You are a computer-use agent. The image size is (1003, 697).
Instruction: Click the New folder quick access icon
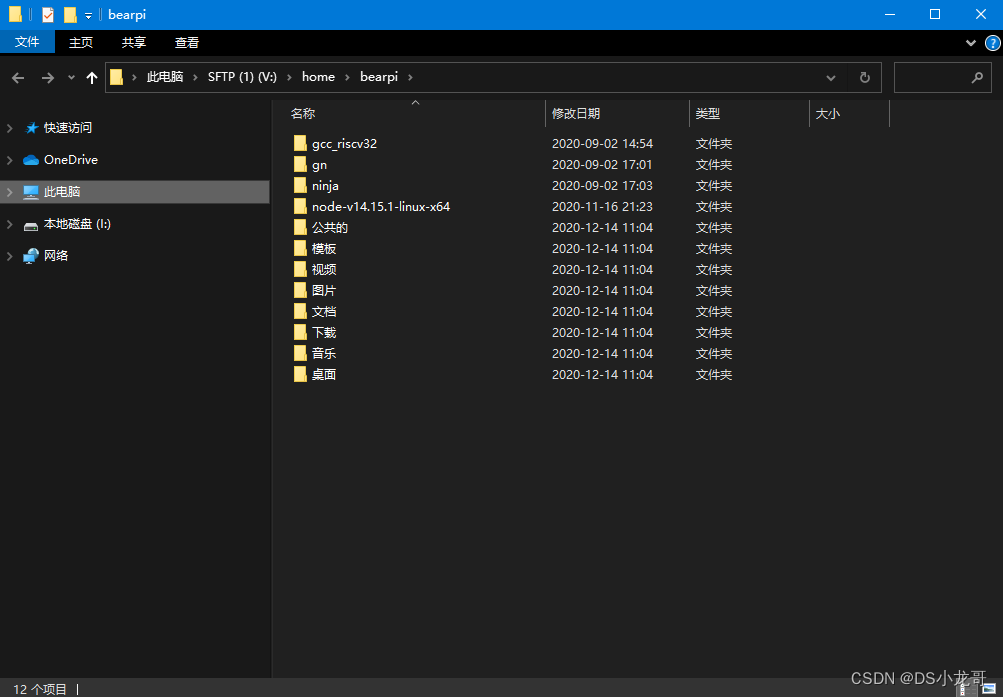coord(70,14)
